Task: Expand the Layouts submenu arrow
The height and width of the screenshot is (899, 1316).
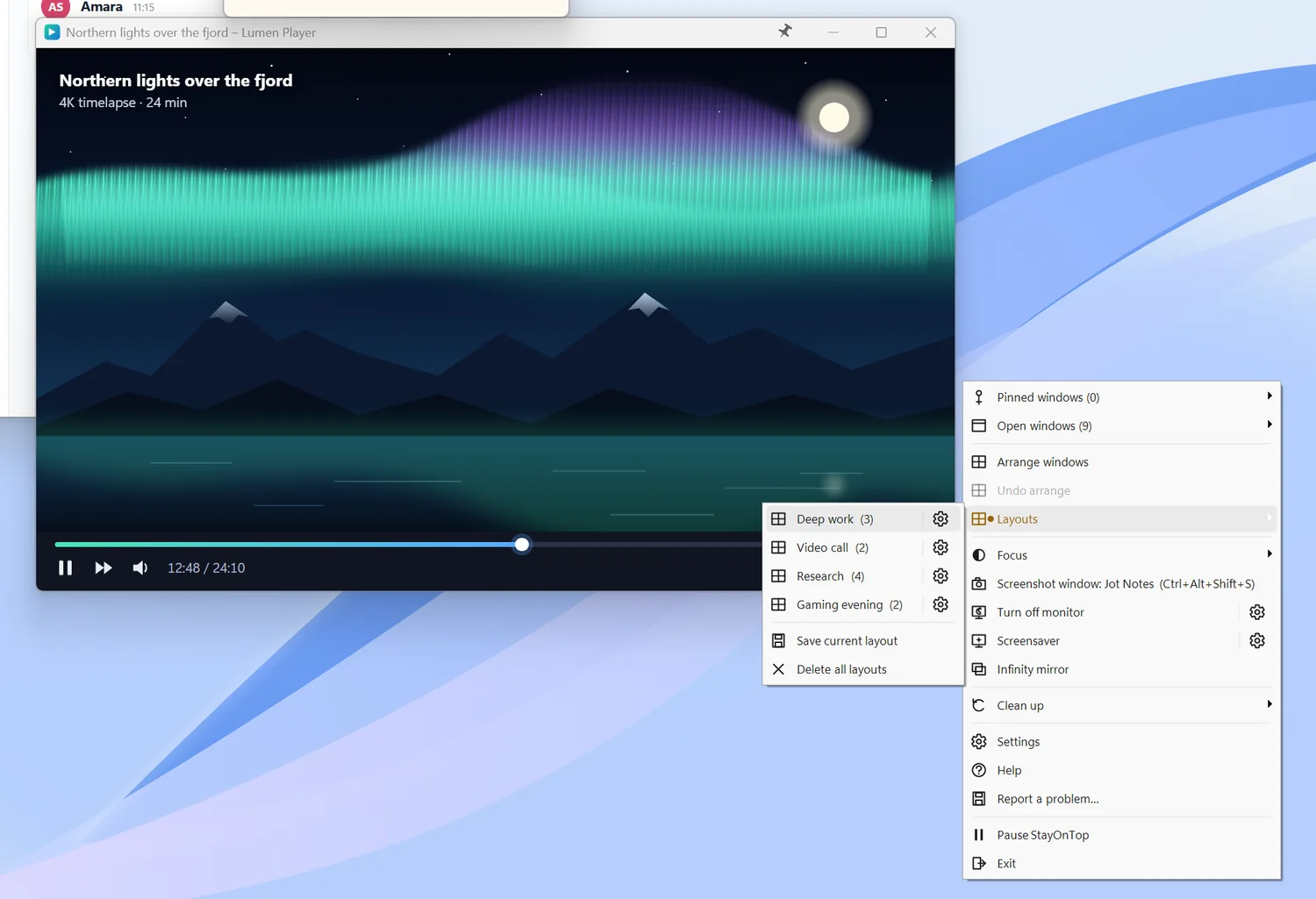Action: tap(1270, 518)
